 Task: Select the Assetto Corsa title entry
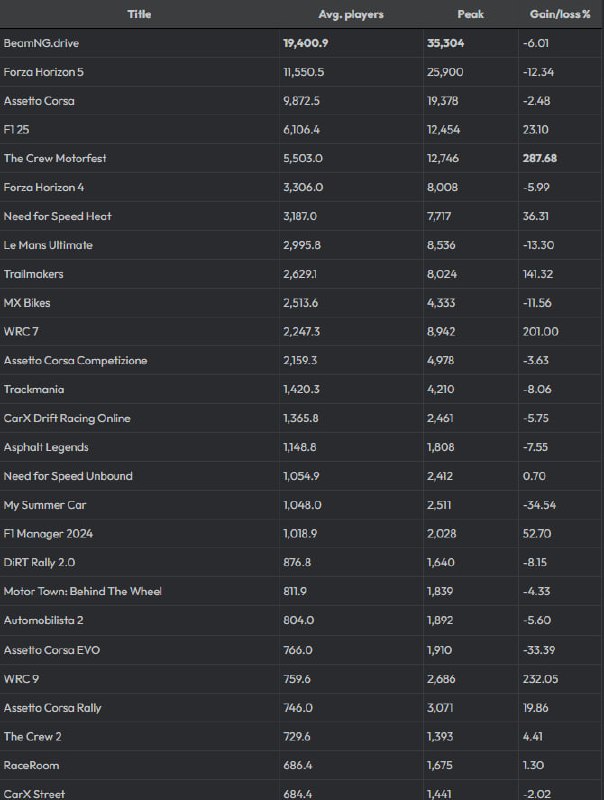[x=39, y=101]
